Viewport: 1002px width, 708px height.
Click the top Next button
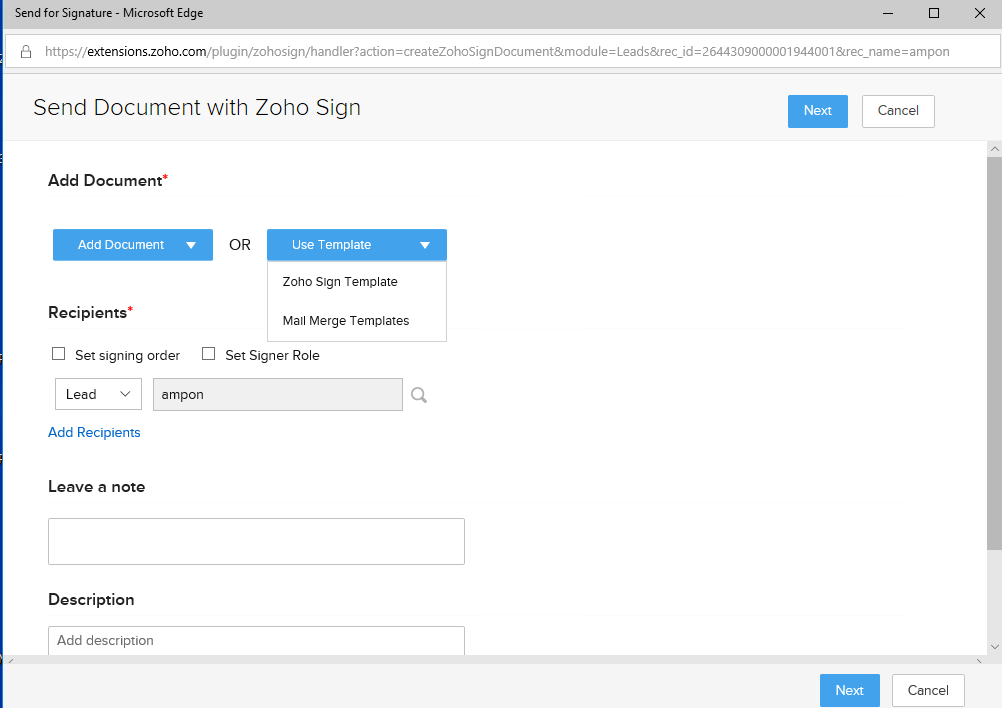tap(817, 111)
